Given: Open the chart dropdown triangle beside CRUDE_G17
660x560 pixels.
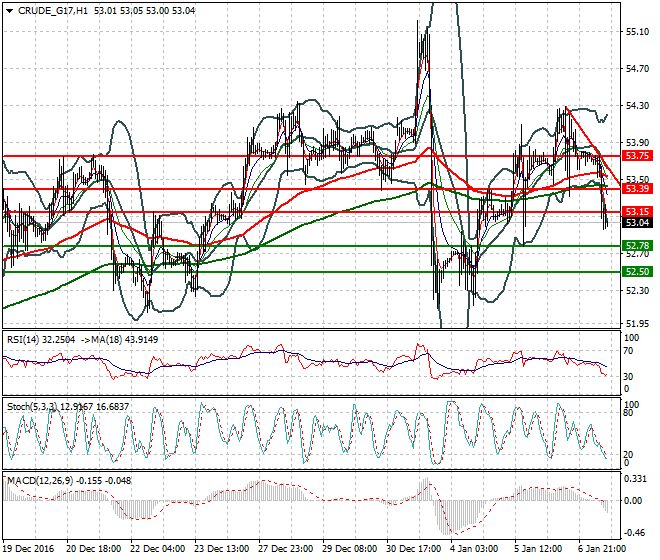Looking at the screenshot, I should pyautogui.click(x=10, y=11).
